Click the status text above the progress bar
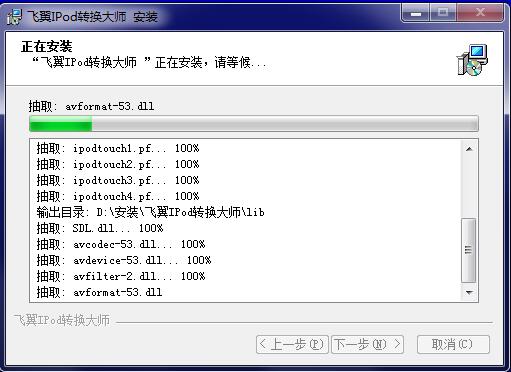This screenshot has height=372, width=511. point(91,106)
